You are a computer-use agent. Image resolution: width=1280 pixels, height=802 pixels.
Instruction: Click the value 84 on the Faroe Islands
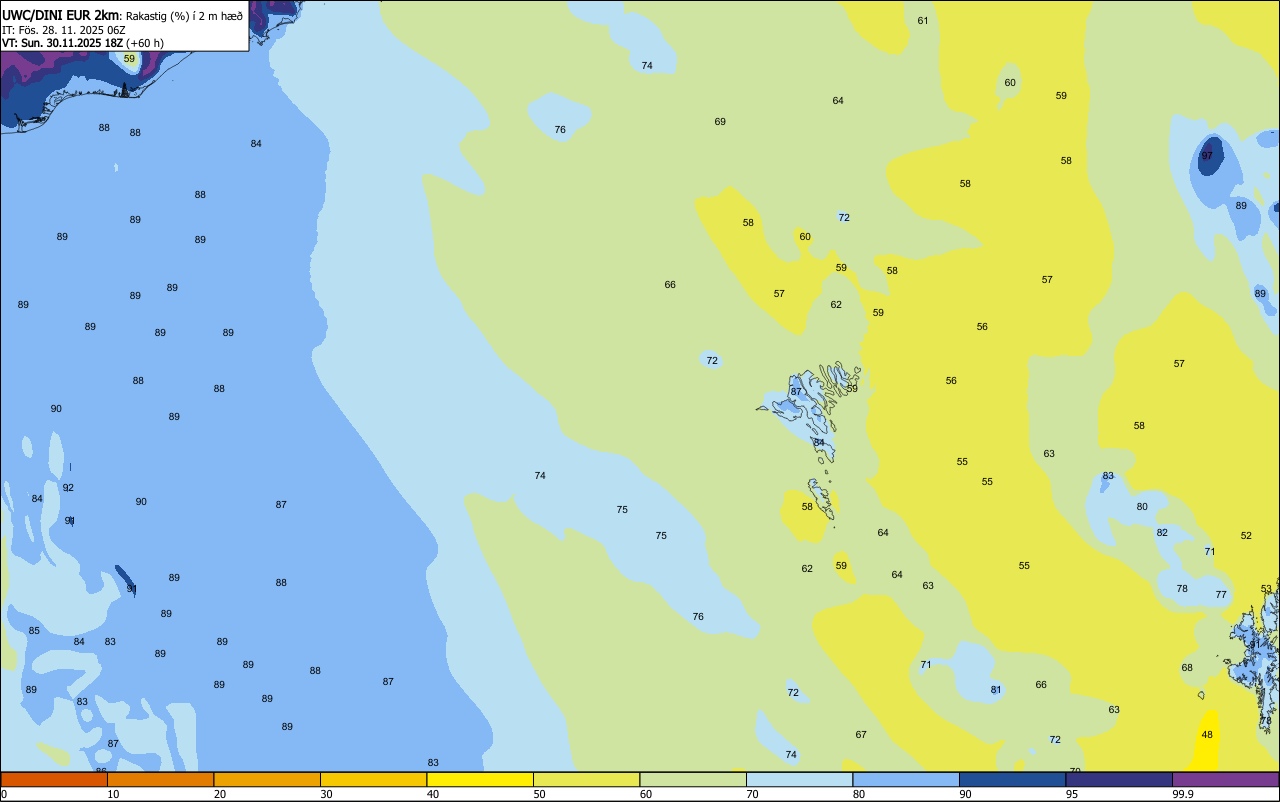point(819,443)
